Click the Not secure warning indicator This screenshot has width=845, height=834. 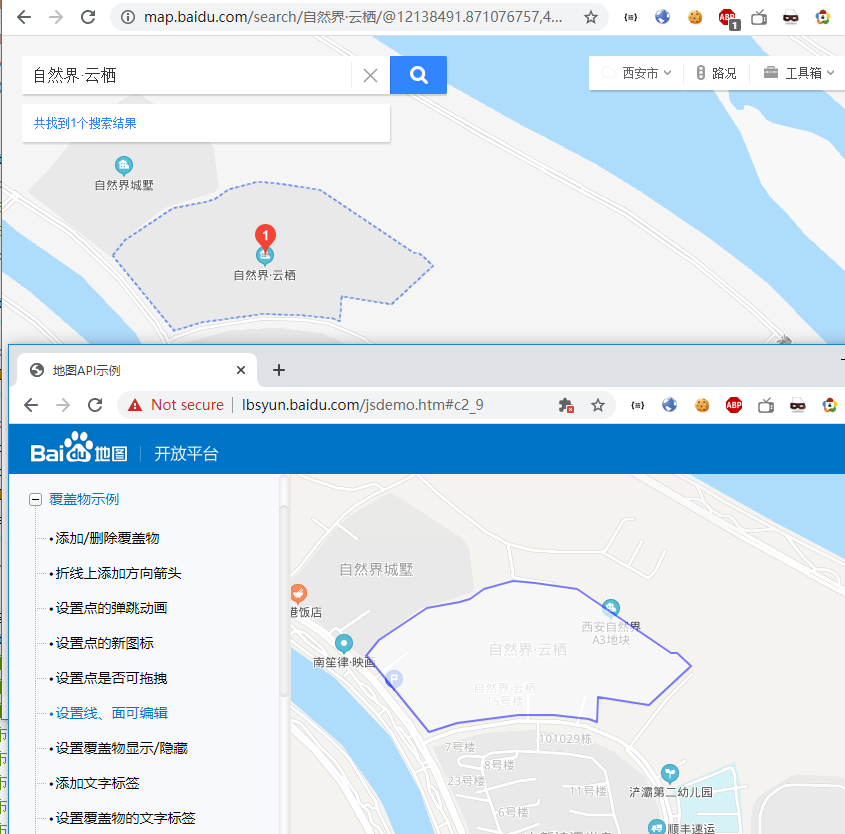(x=176, y=405)
